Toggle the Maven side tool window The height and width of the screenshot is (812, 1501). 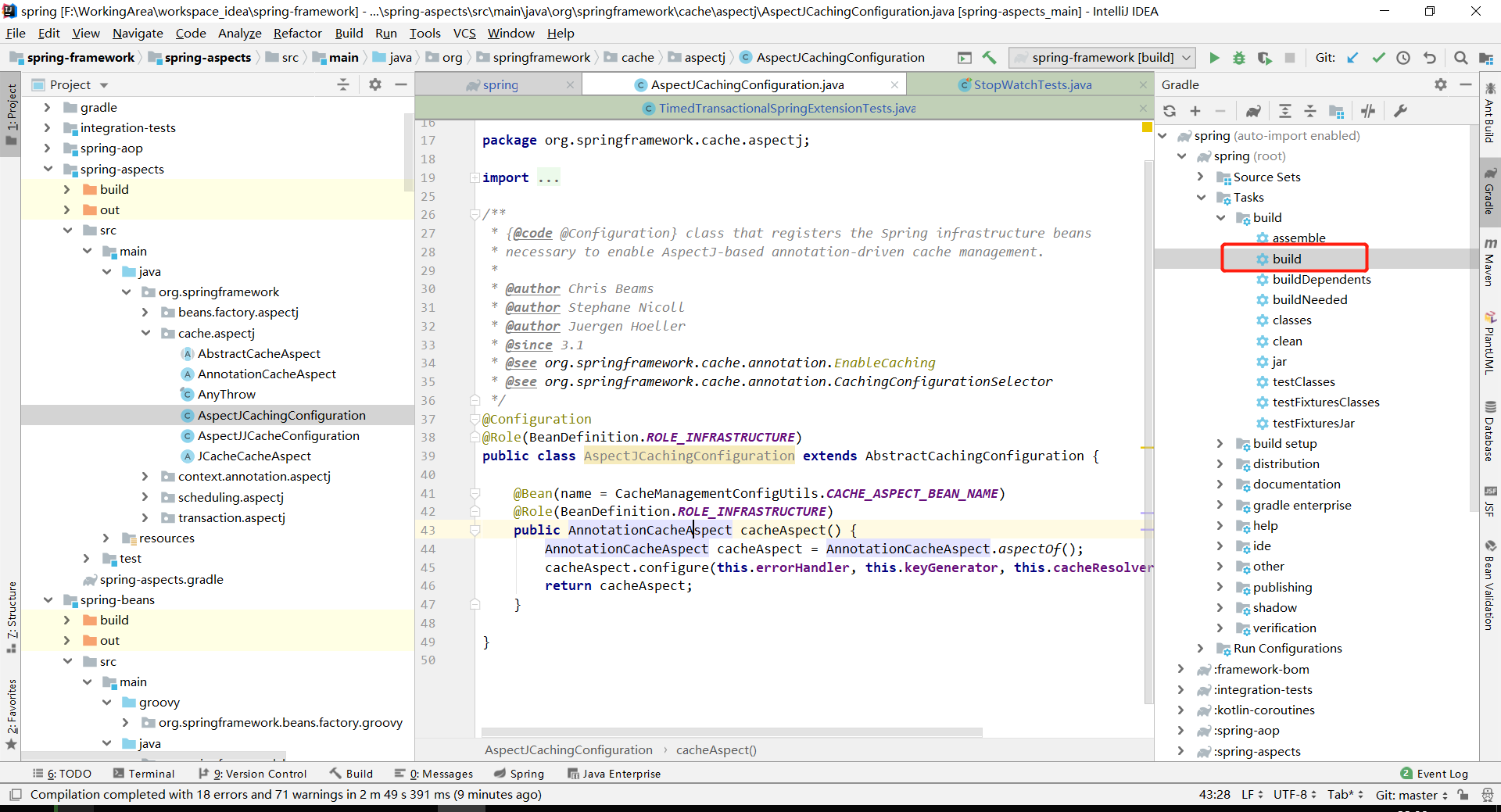pos(1490,263)
